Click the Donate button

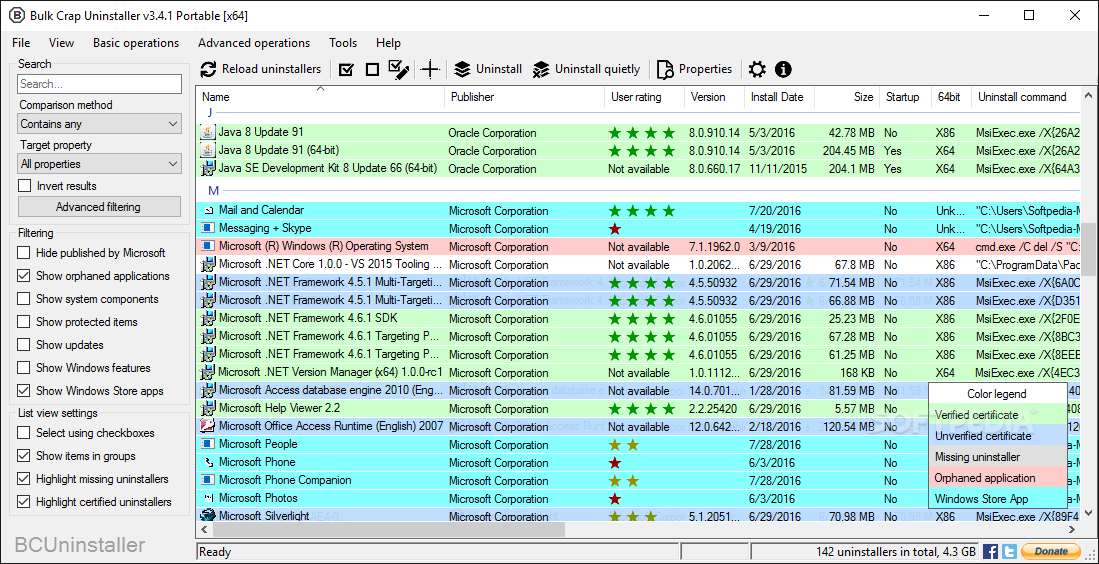point(1050,551)
